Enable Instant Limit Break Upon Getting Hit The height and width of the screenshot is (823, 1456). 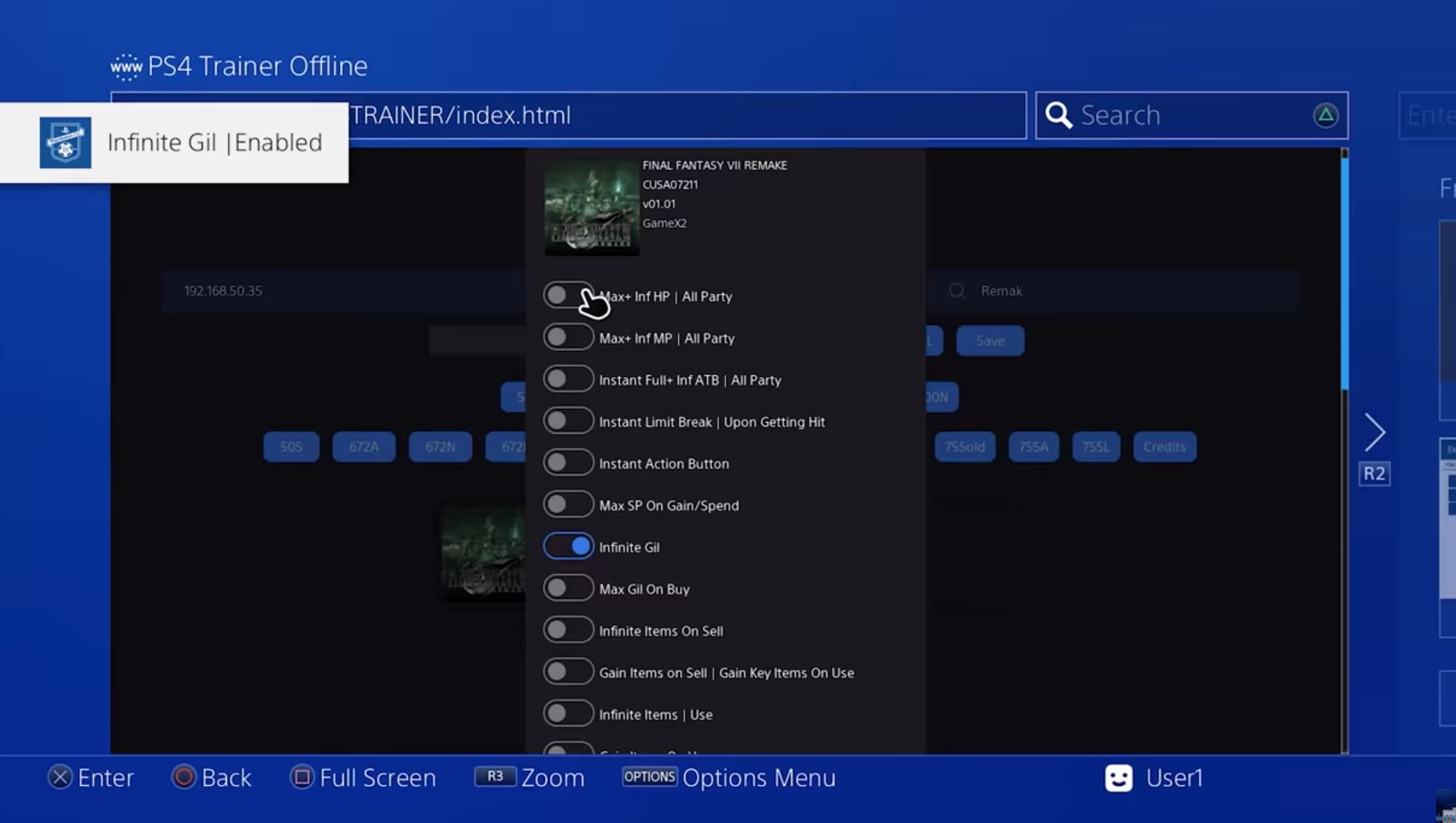pyautogui.click(x=568, y=421)
